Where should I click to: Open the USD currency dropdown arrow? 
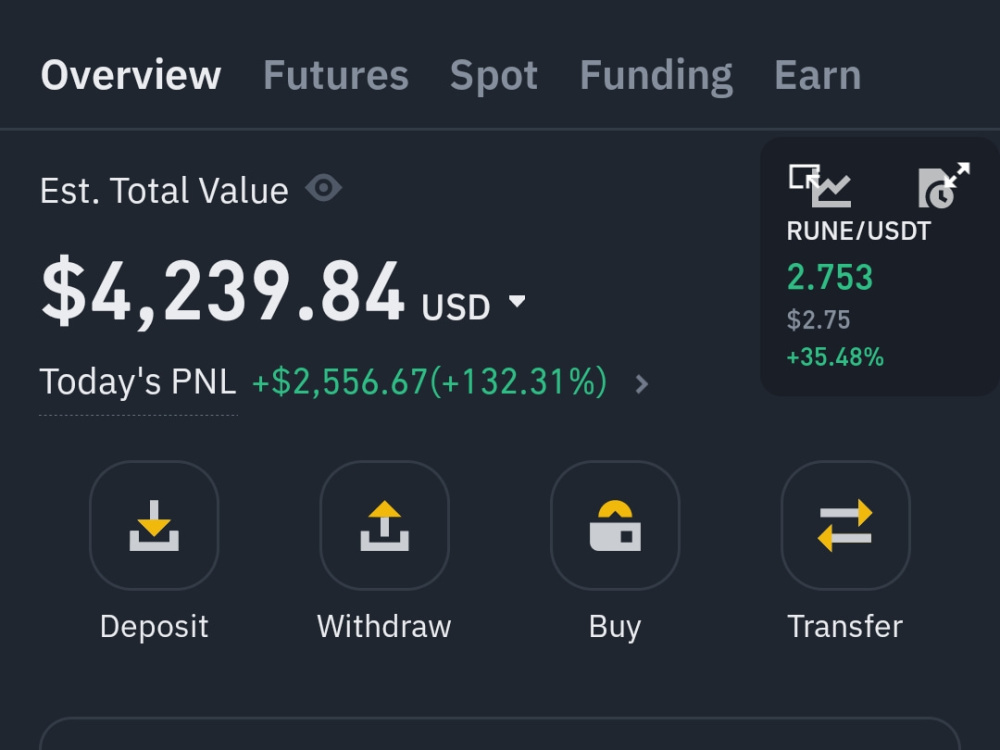click(x=517, y=300)
